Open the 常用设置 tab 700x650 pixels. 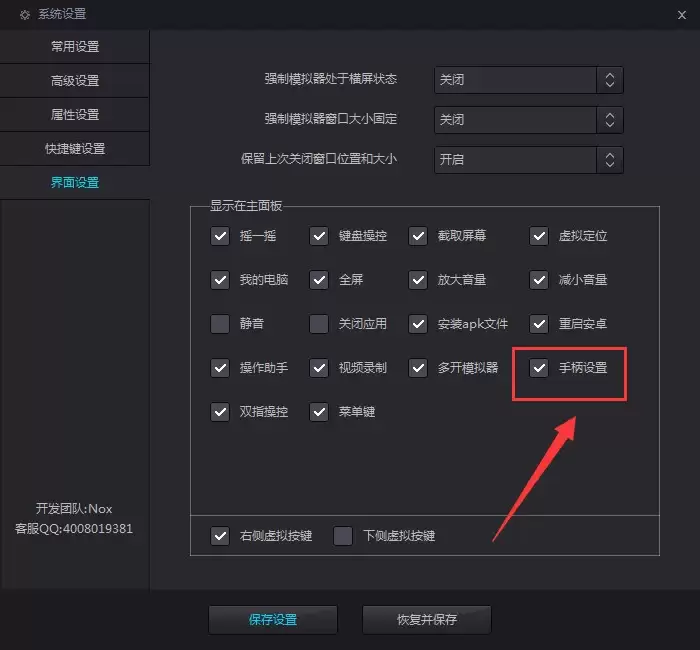(75, 47)
